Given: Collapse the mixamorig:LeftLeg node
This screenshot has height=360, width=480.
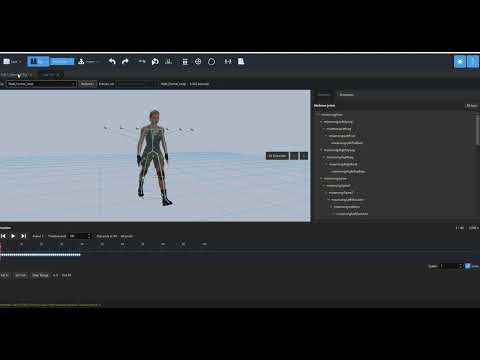Looking at the screenshot, I should pos(323,129).
